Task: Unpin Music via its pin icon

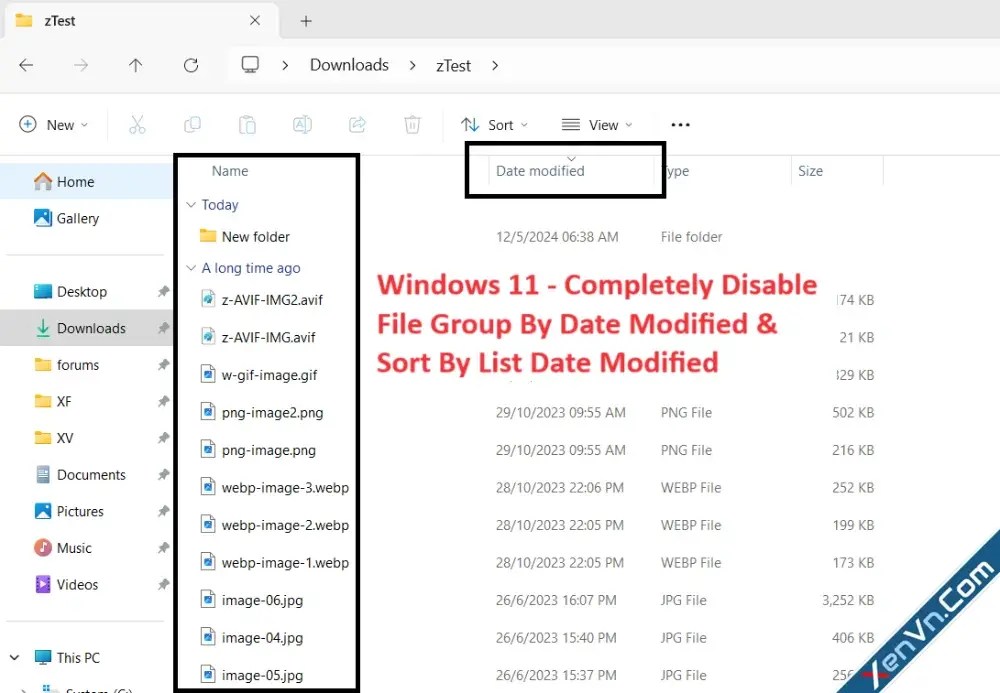Action: point(164,548)
